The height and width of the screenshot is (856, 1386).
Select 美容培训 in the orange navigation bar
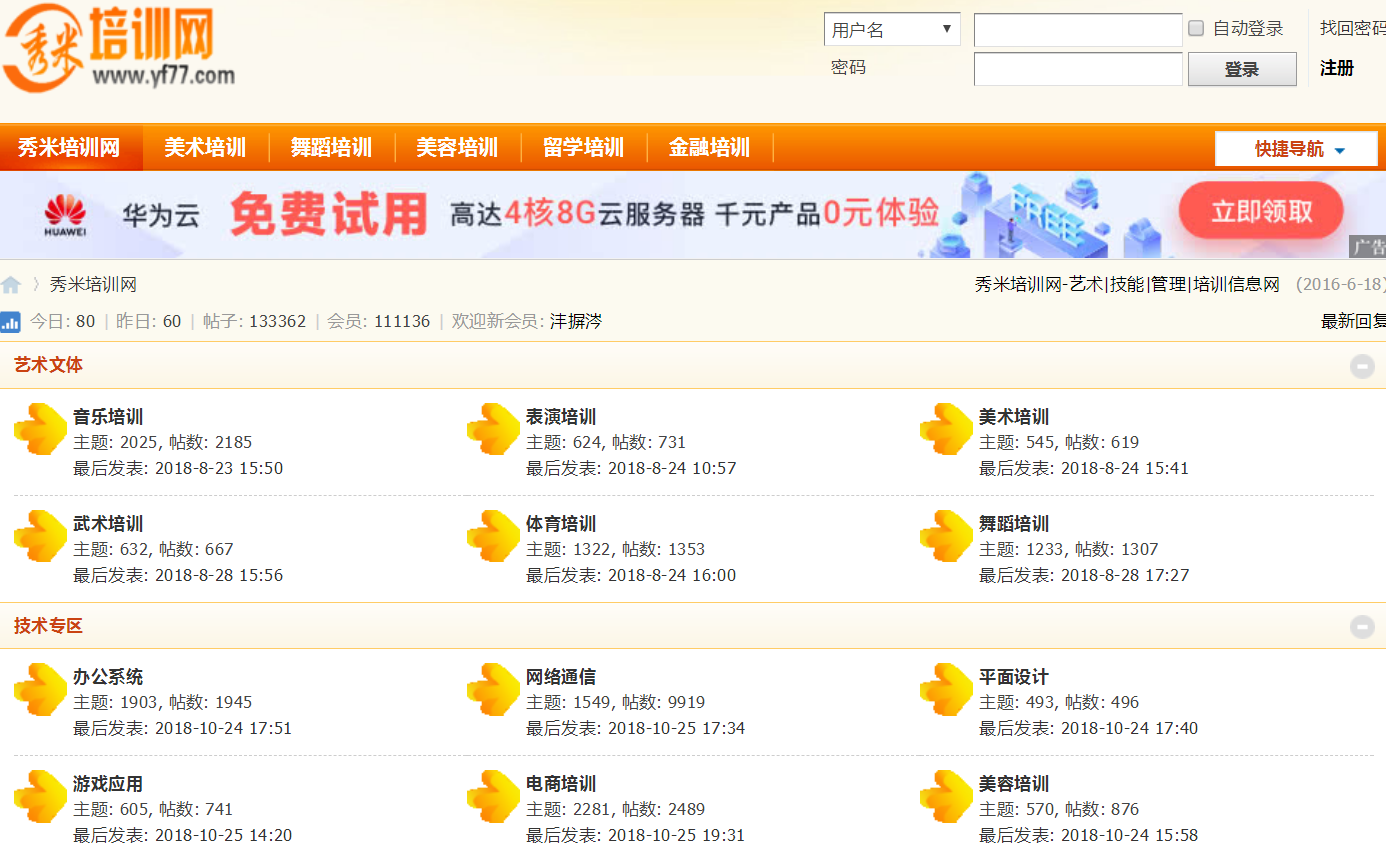click(x=457, y=148)
